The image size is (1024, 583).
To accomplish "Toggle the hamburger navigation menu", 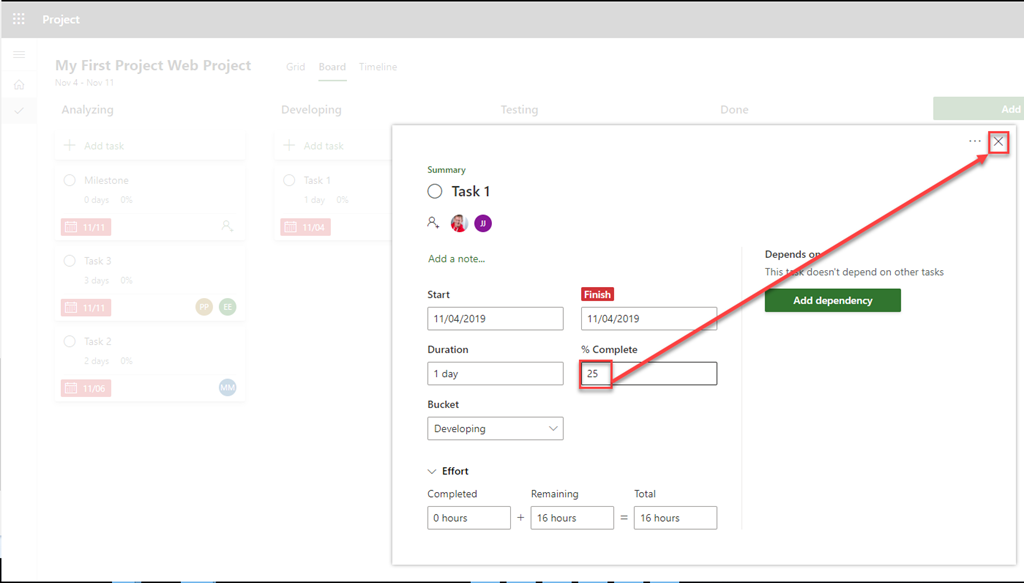I will point(19,55).
